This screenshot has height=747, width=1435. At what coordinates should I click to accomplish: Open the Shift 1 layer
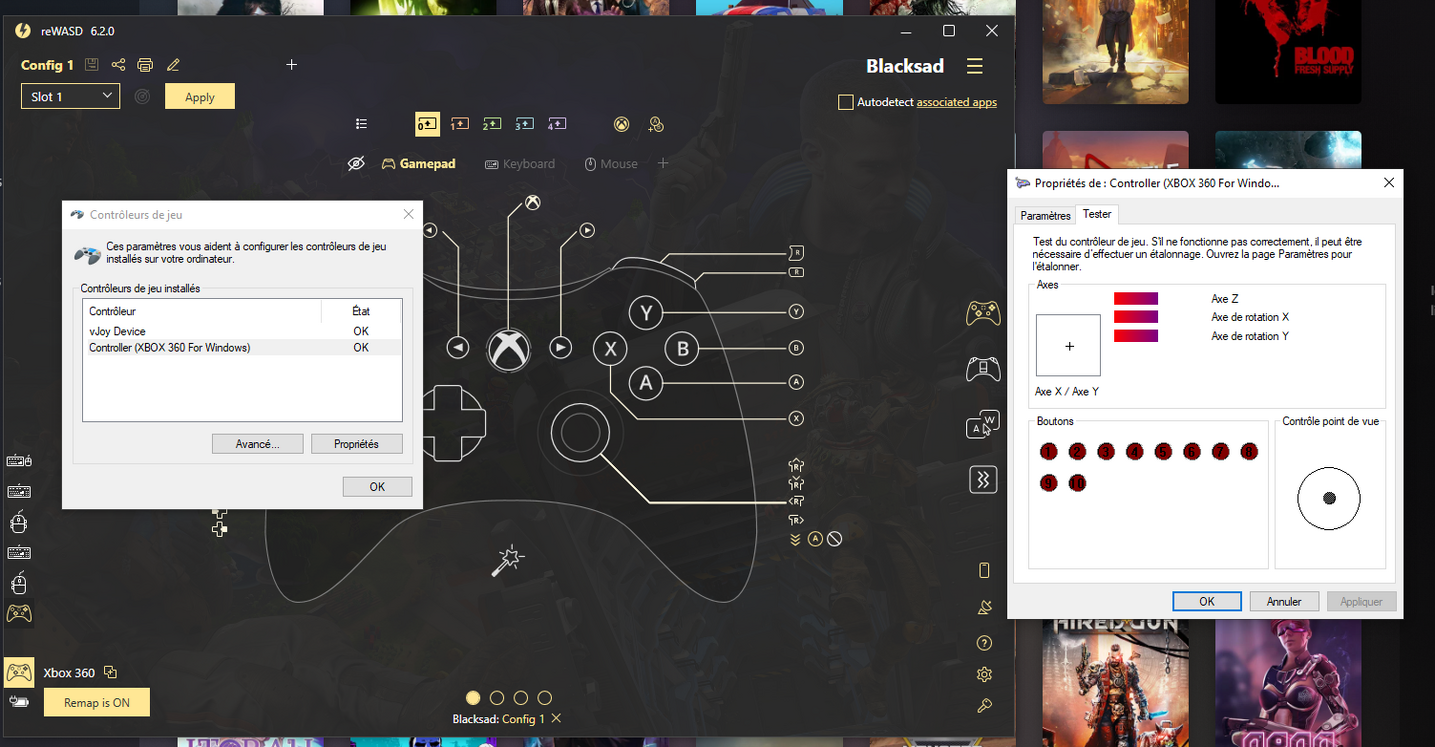point(459,124)
